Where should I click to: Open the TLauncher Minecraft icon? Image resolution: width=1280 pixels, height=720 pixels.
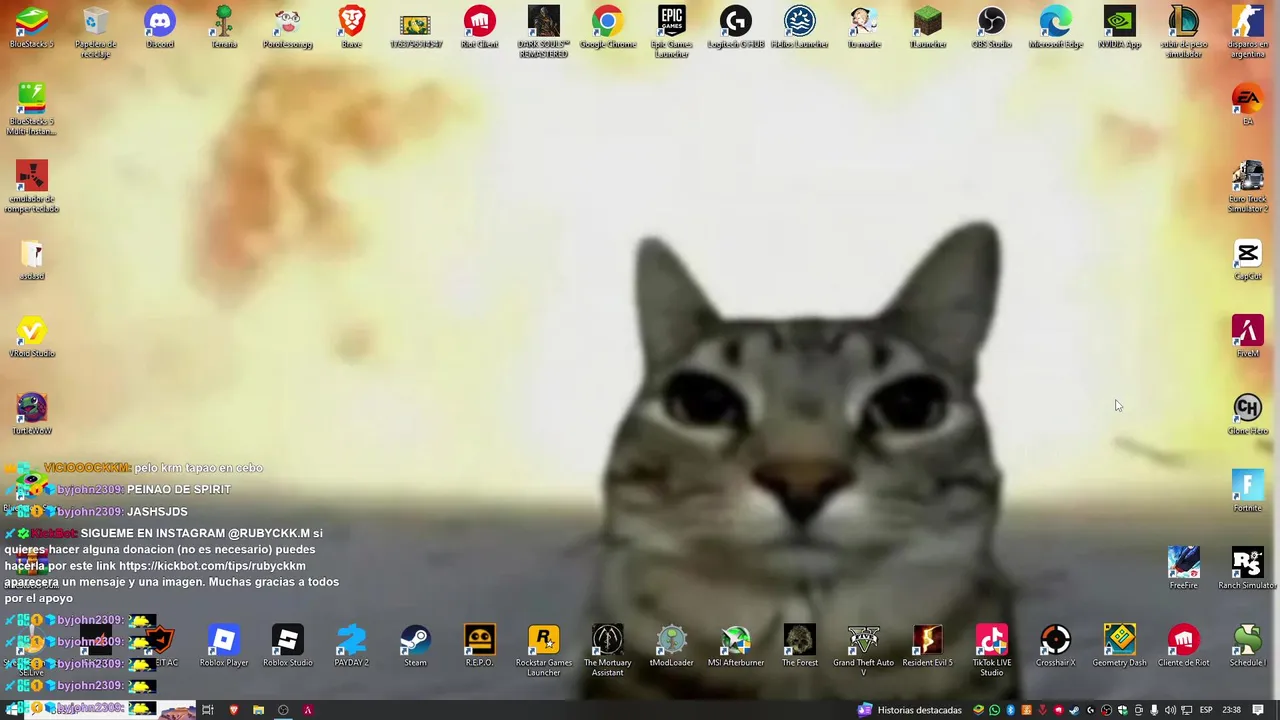click(928, 28)
